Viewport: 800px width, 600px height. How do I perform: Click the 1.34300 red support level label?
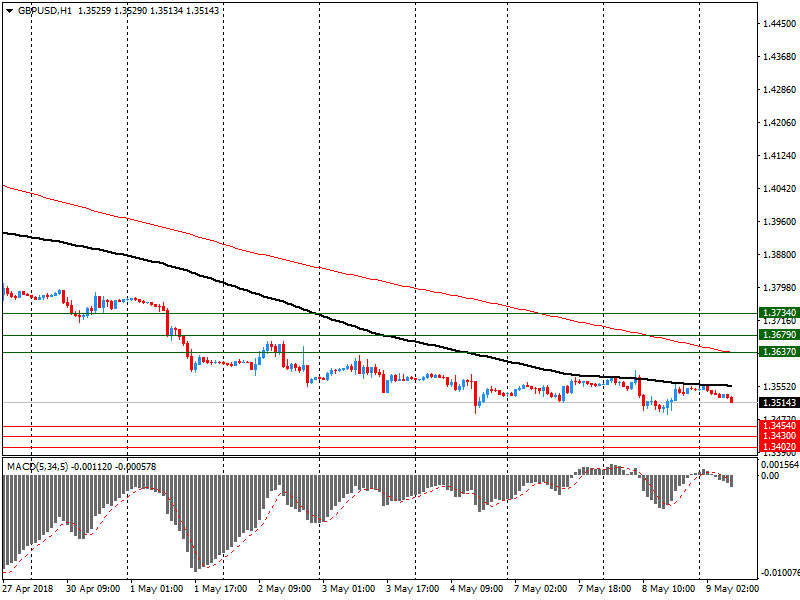tap(779, 436)
